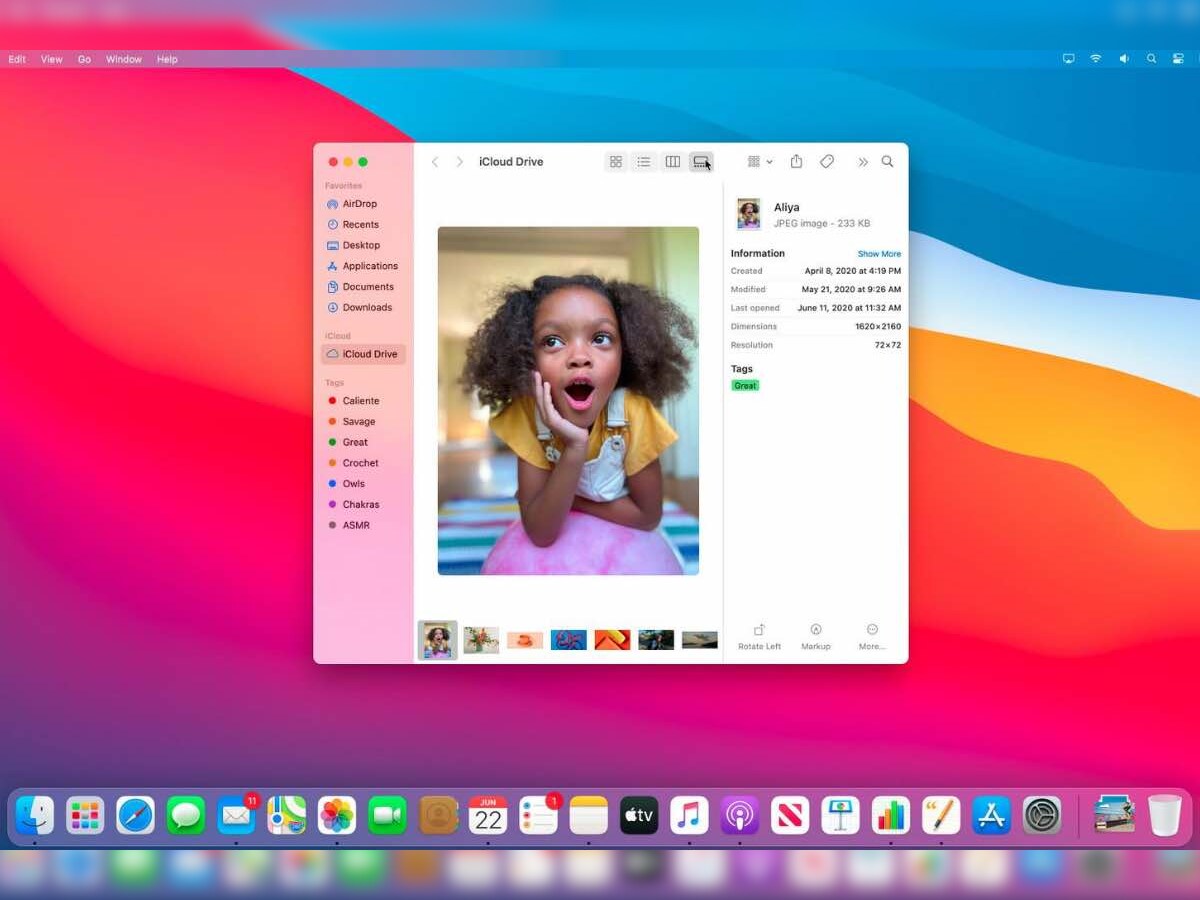Click the More actions ellipsis icon
This screenshot has width=1200, height=900.
coord(872,630)
